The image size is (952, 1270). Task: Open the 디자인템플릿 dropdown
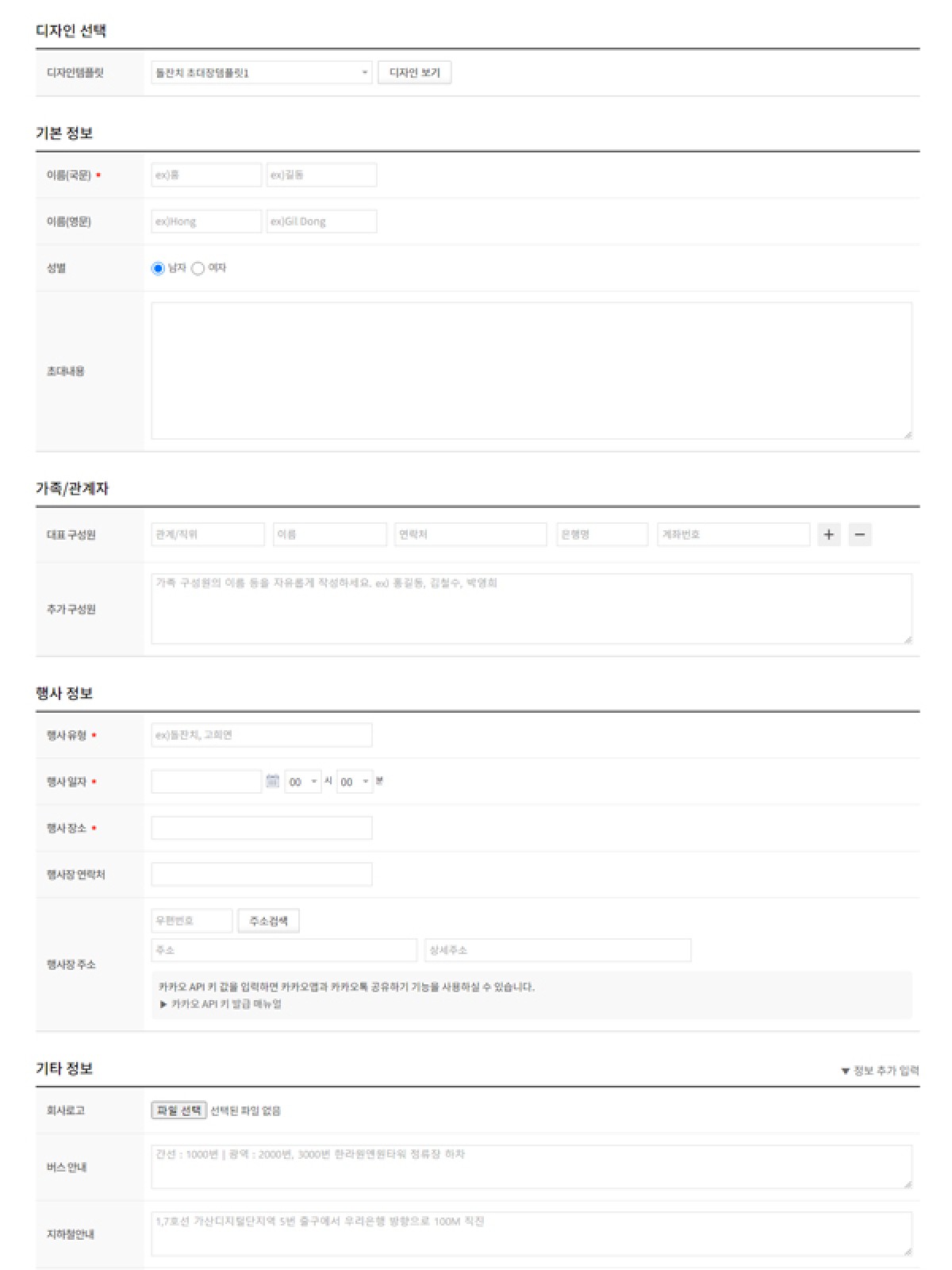point(261,73)
